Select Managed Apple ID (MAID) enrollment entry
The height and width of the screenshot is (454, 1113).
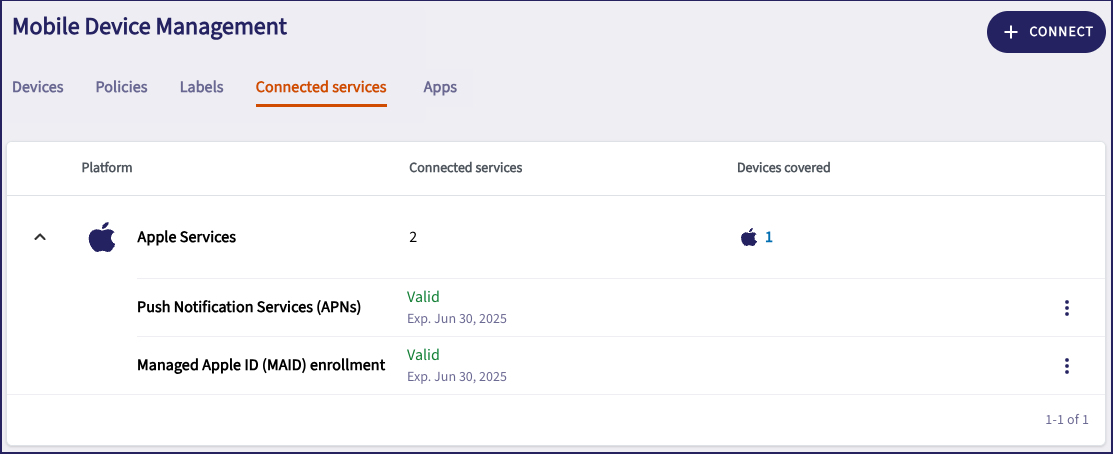click(261, 365)
